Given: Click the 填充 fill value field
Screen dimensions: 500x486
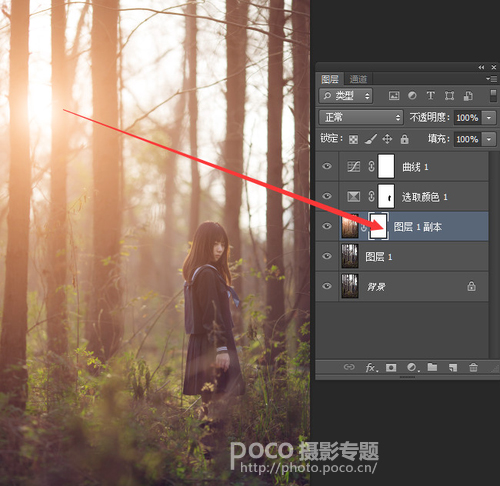Looking at the screenshot, I should coord(467,139).
